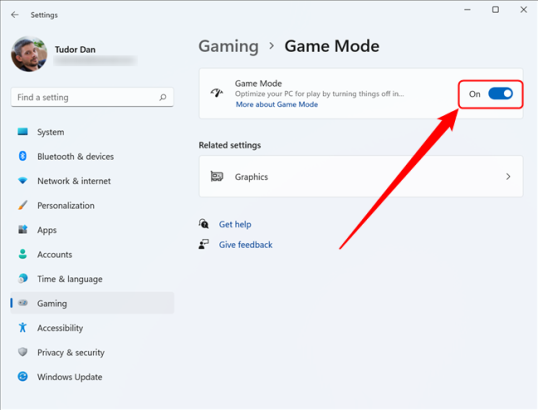Click the Find a setting search box
538x410 pixels.
[92, 97]
